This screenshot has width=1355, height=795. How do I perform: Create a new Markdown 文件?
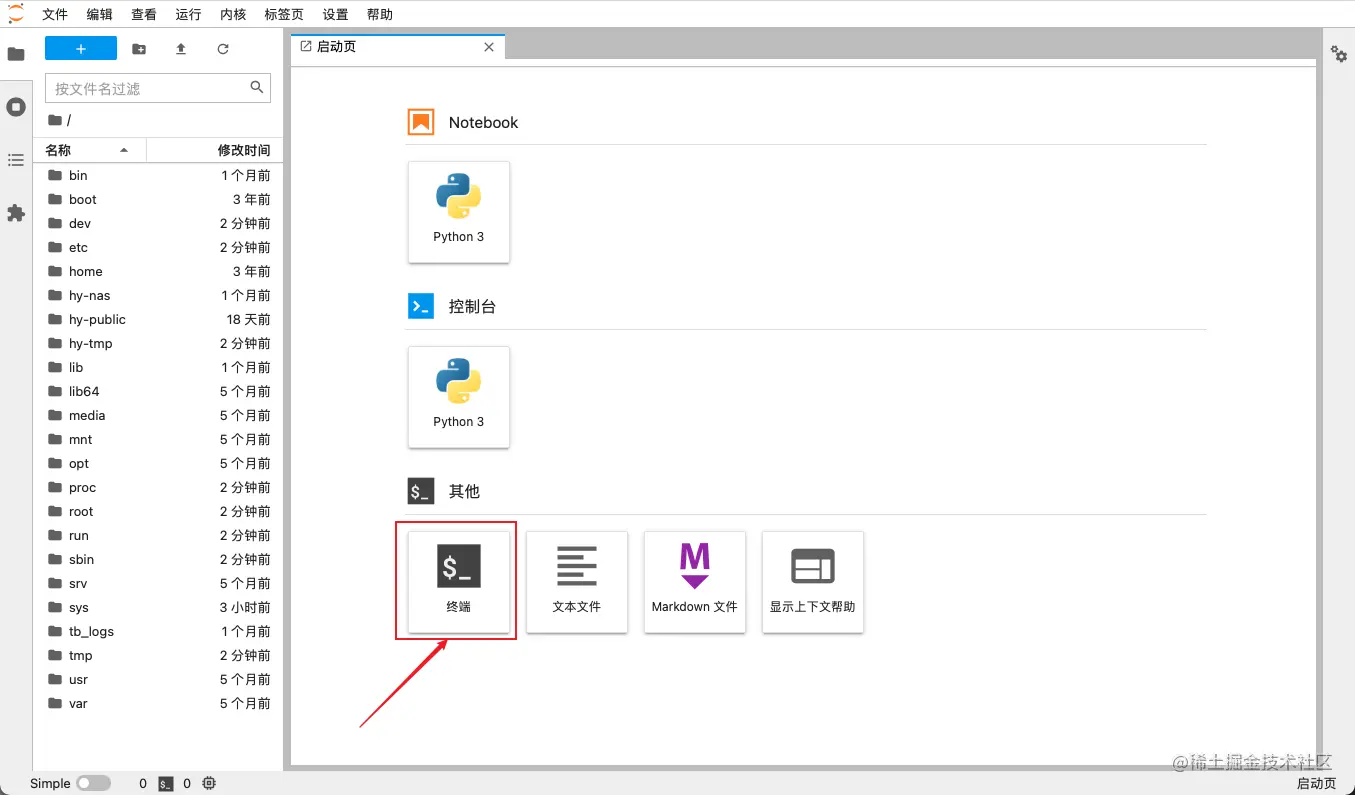coord(695,582)
